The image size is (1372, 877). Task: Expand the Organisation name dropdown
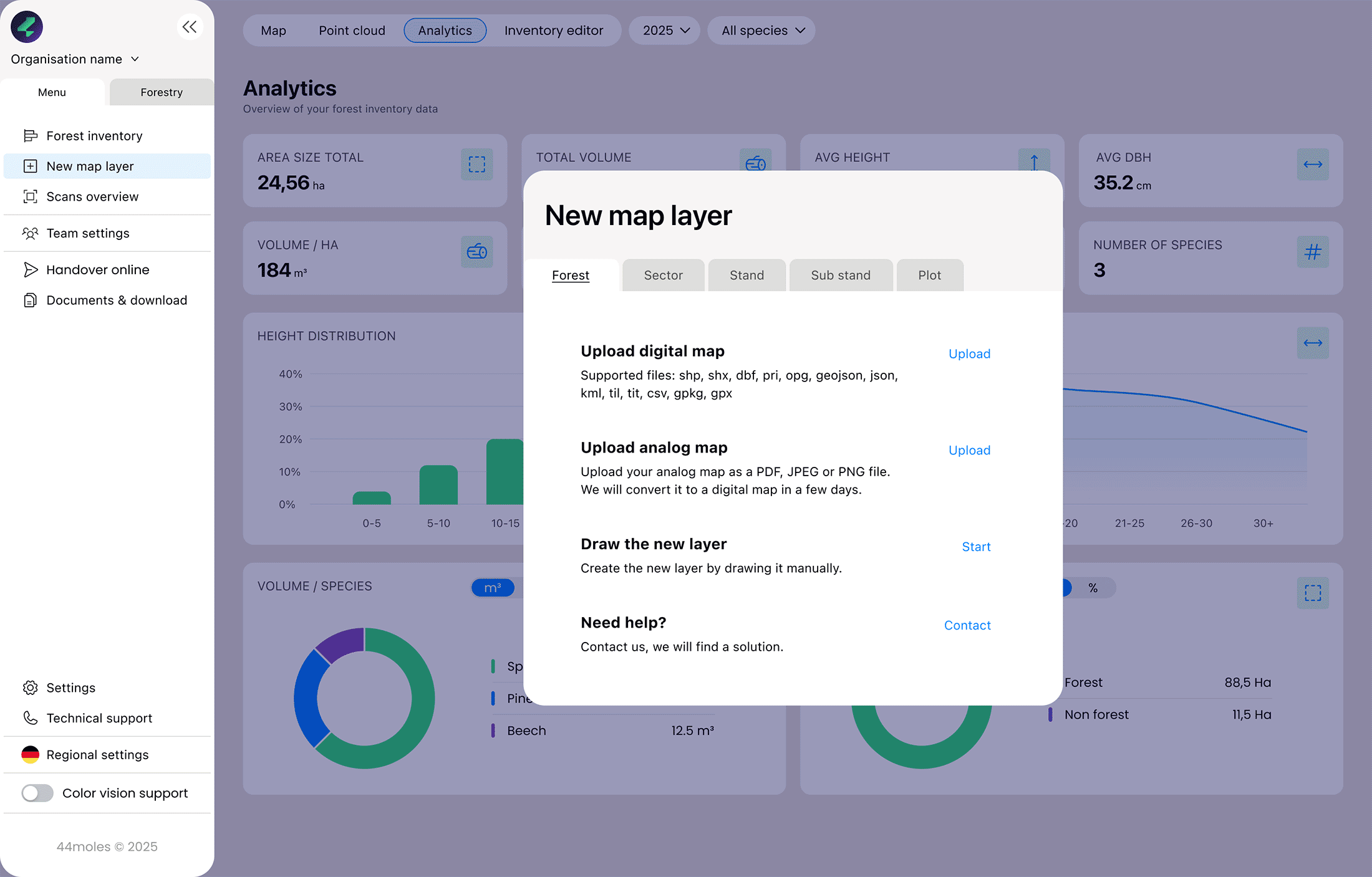(75, 59)
